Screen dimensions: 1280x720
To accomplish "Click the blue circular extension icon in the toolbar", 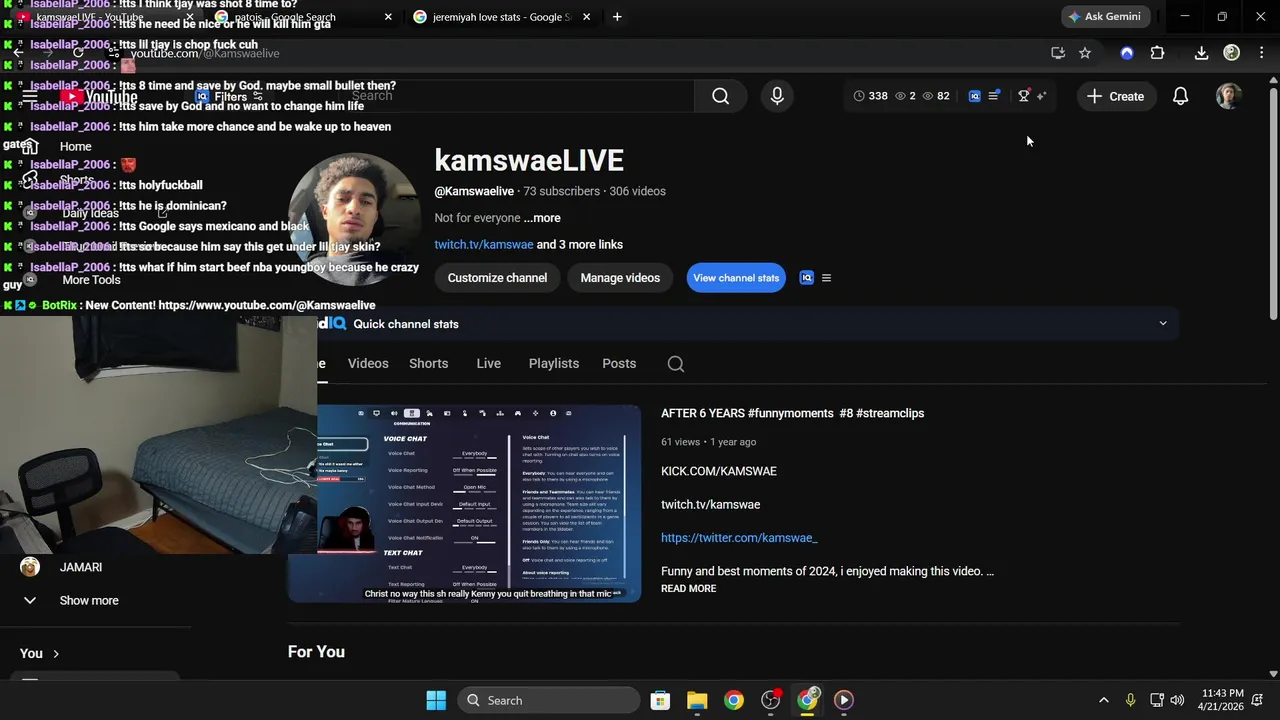I will point(1127,53).
